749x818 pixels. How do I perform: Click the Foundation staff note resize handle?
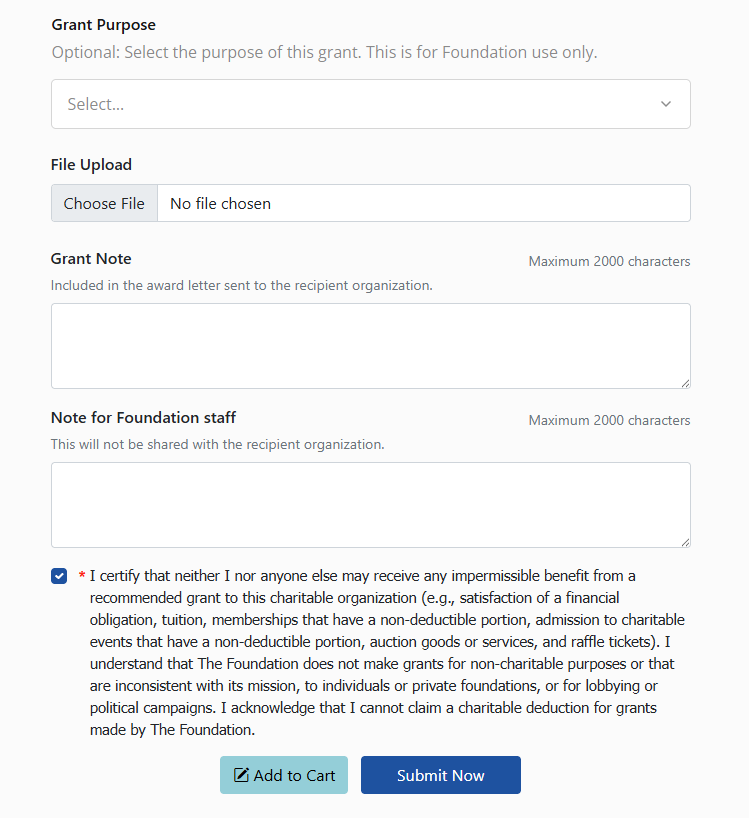click(685, 542)
